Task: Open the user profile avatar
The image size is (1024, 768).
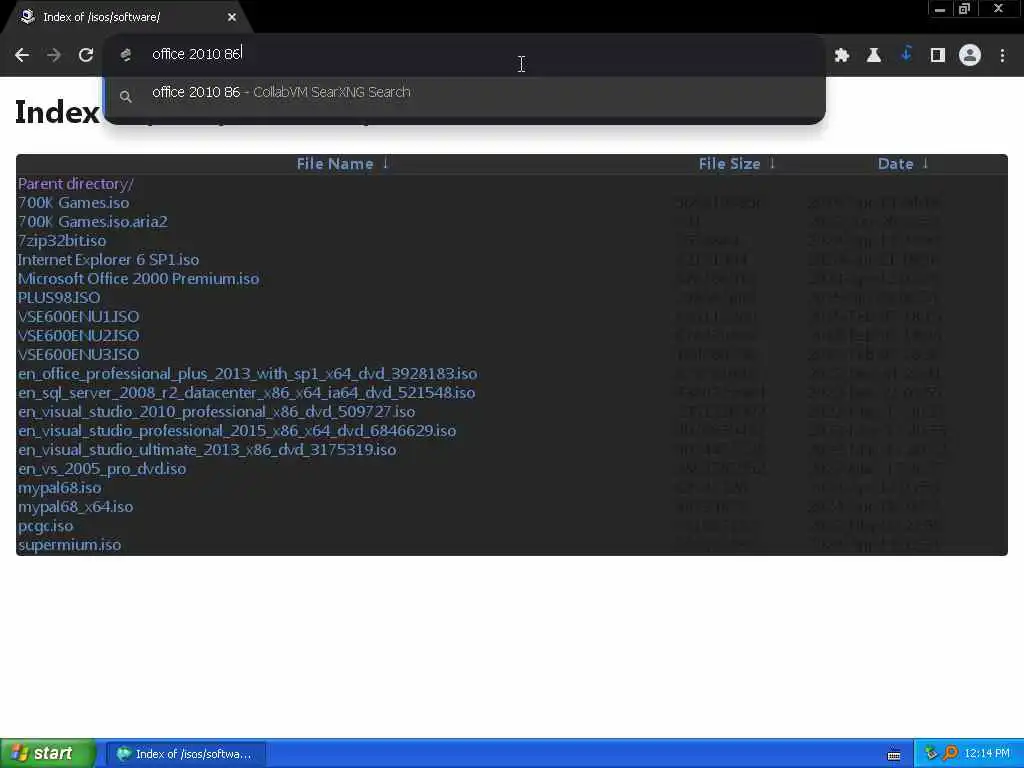Action: point(970,55)
